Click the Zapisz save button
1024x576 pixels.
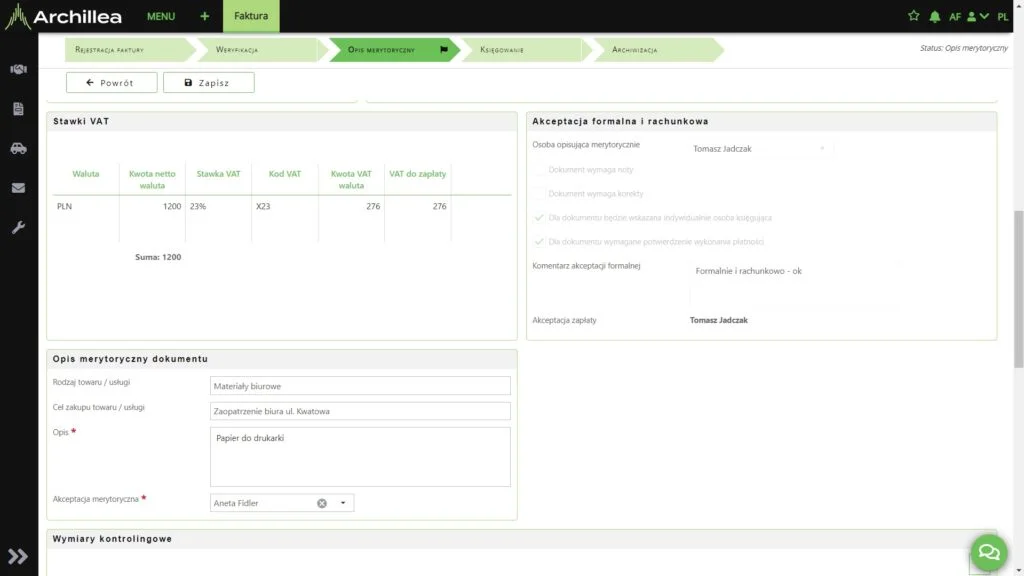[208, 83]
